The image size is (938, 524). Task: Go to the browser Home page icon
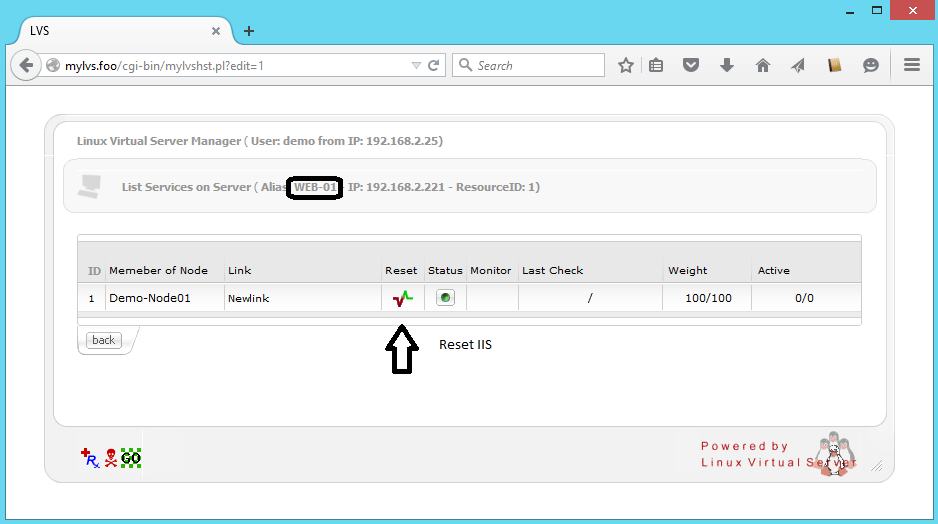click(763, 65)
